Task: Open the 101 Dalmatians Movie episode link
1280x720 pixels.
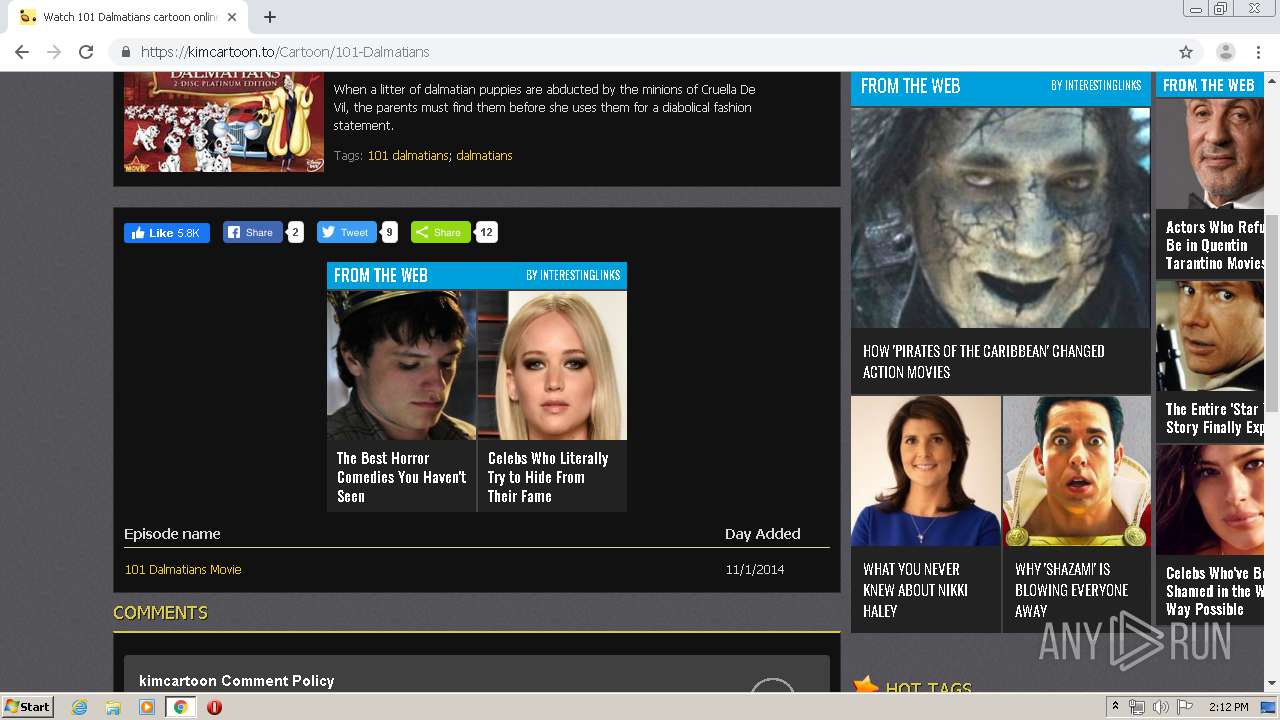Action: [x=183, y=569]
